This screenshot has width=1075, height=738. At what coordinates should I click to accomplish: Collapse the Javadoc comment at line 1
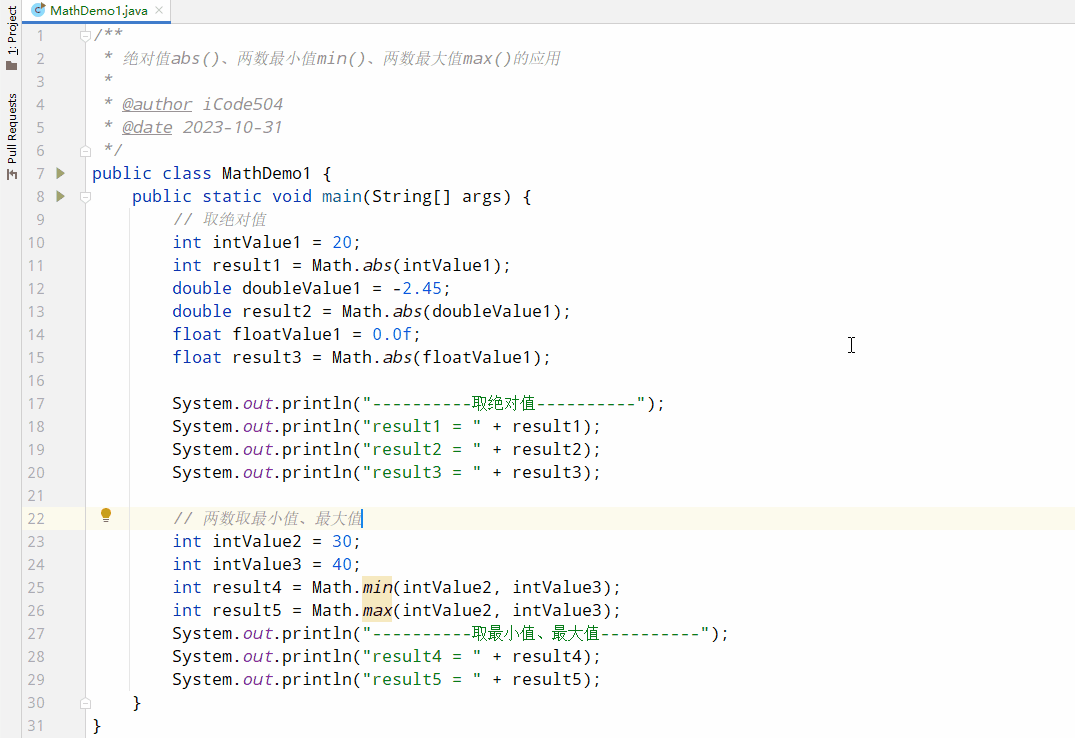tap(86, 35)
